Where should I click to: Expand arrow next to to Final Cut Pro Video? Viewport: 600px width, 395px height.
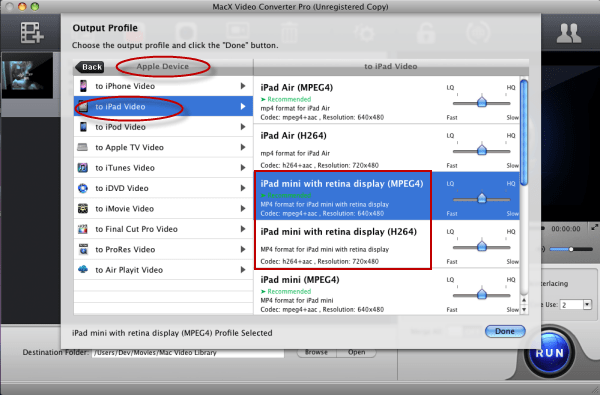point(243,229)
